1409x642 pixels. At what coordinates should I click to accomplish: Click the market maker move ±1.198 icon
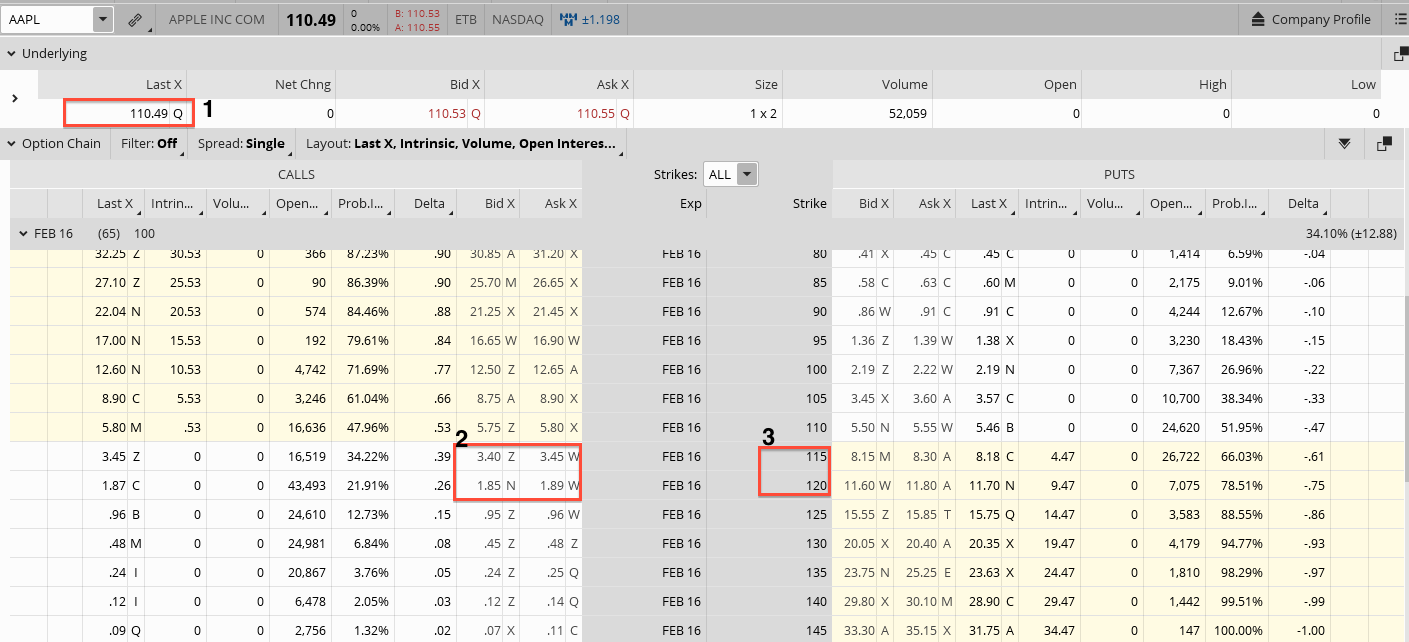point(568,19)
